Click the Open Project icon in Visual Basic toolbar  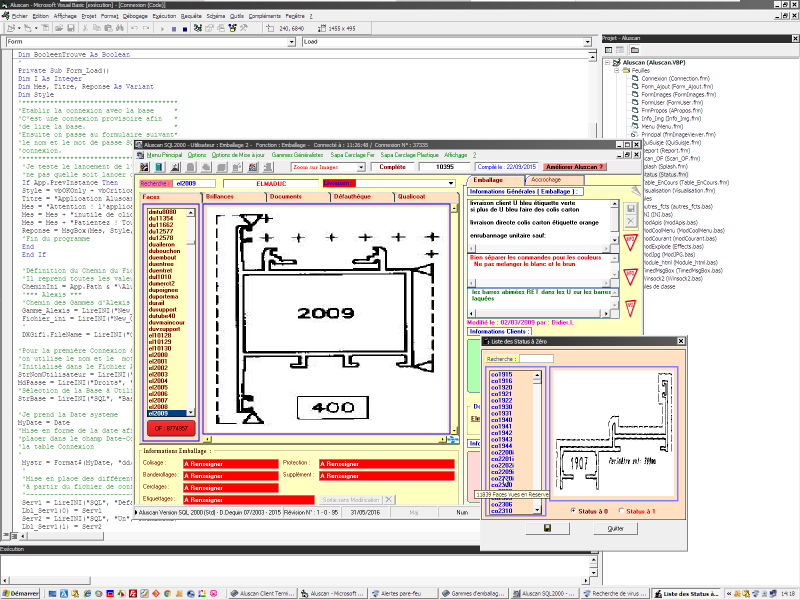(x=59, y=29)
